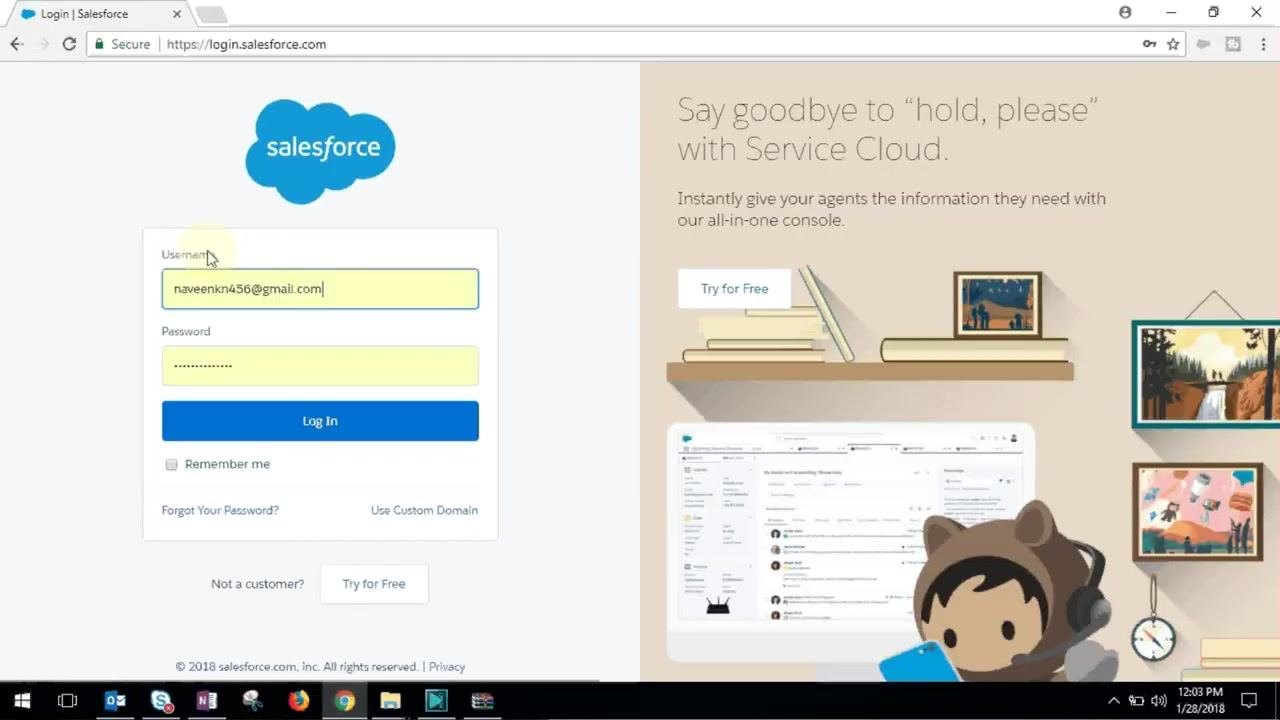This screenshot has width=1280, height=720.
Task: Show hidden system tray icons
Action: tap(1114, 701)
